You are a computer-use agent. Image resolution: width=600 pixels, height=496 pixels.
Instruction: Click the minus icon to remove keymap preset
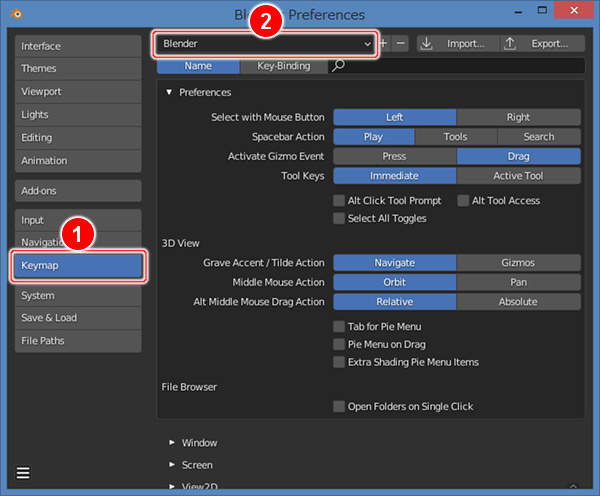coord(400,44)
